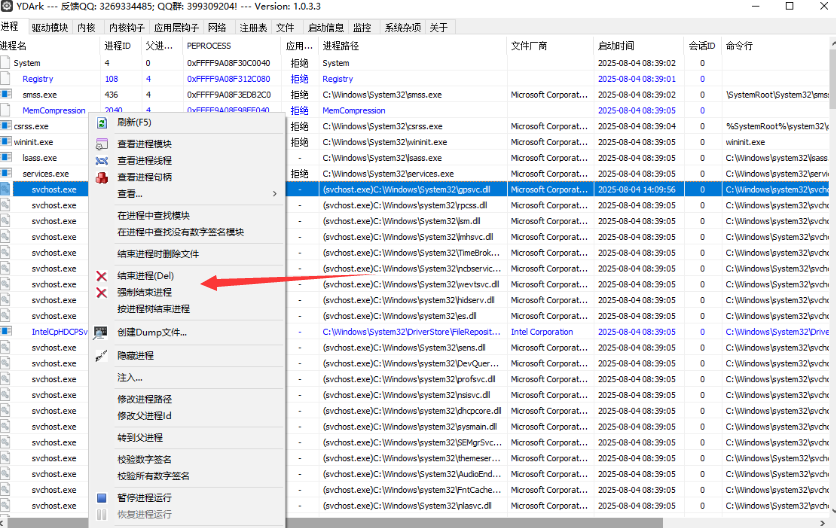Click the 查看进程线程 thread icon
This screenshot has width=836, height=528.
101,160
